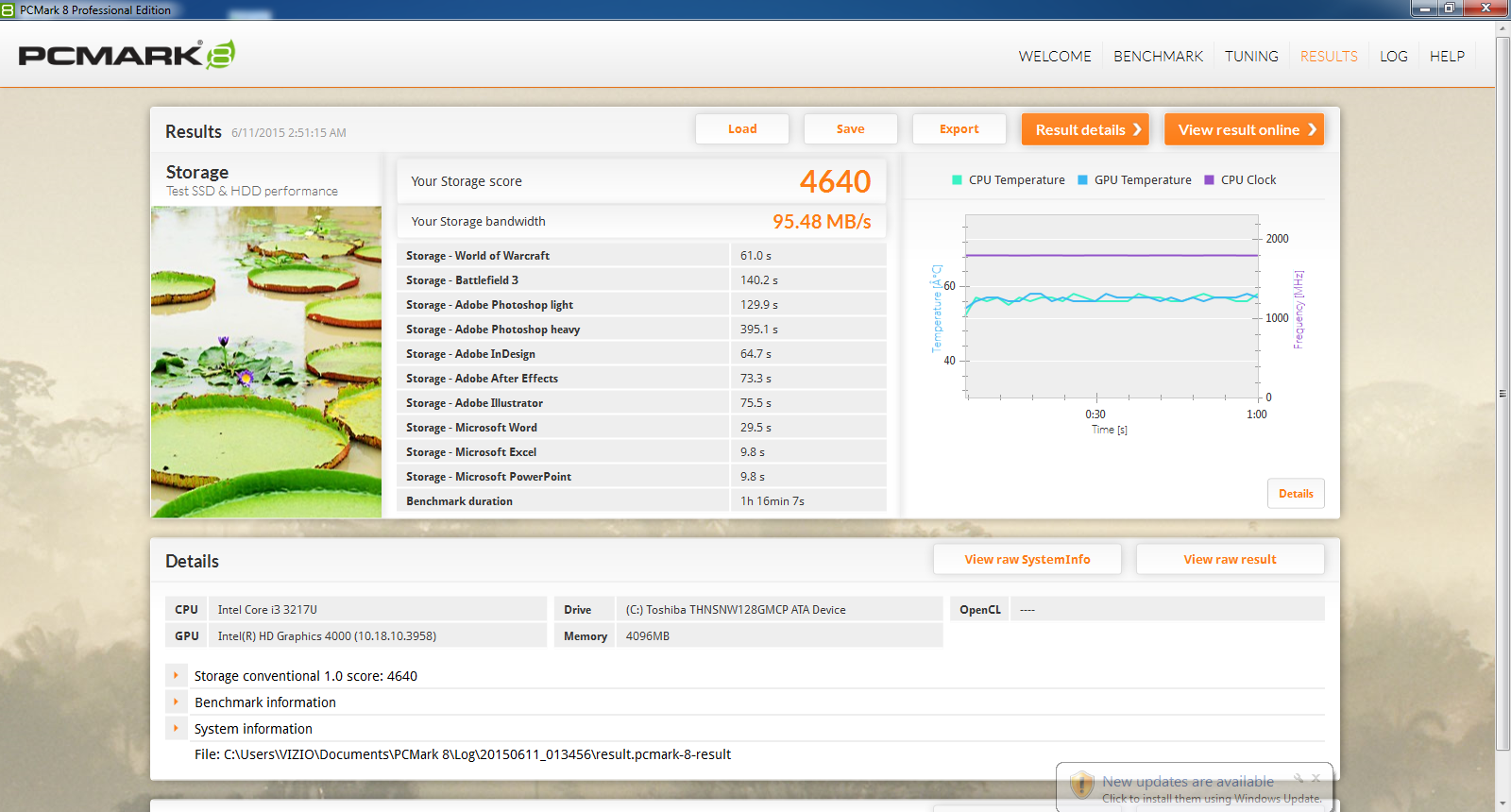Click the Save button
The height and width of the screenshot is (812, 1511).
coord(850,129)
